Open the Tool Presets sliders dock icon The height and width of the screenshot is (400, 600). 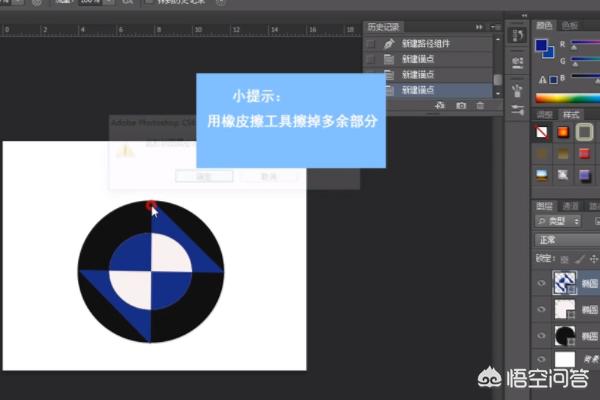coord(517,111)
